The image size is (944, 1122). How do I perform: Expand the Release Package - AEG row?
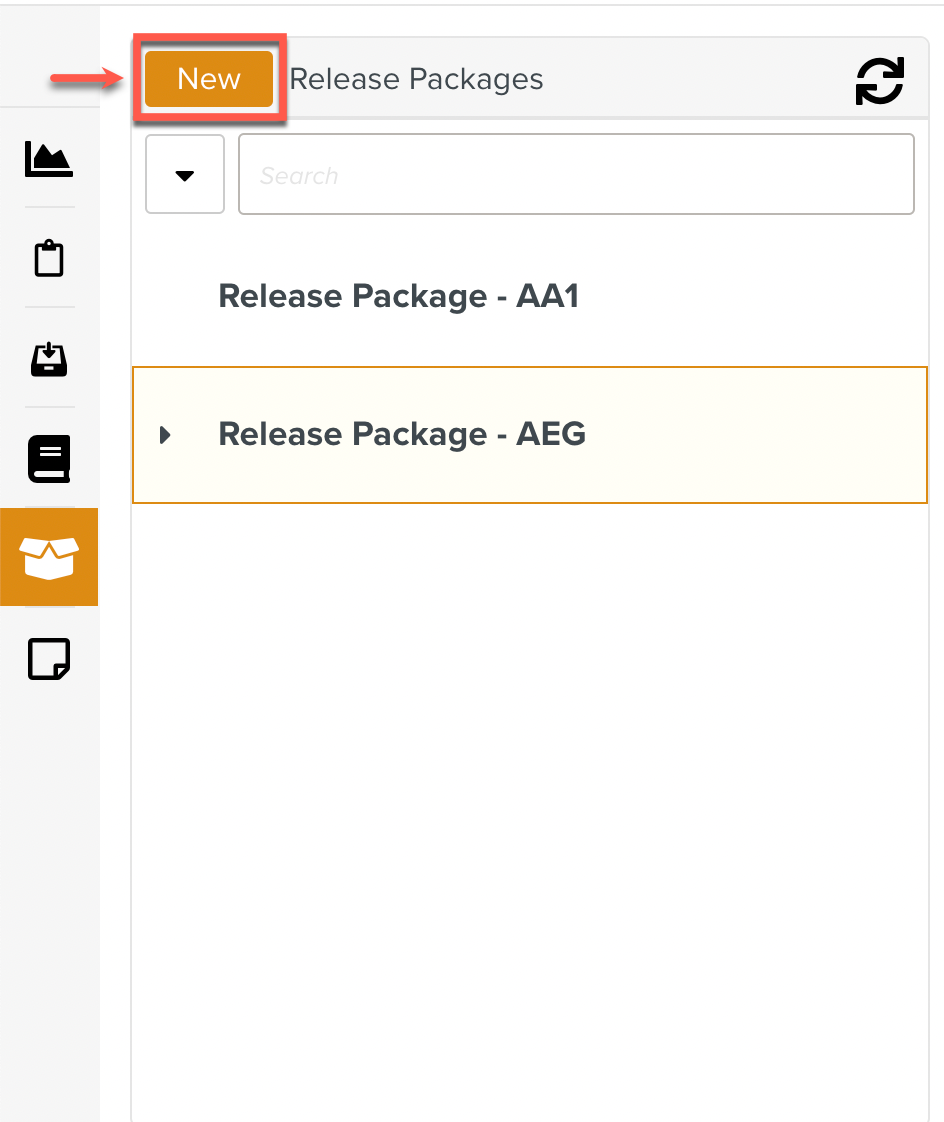[166, 435]
